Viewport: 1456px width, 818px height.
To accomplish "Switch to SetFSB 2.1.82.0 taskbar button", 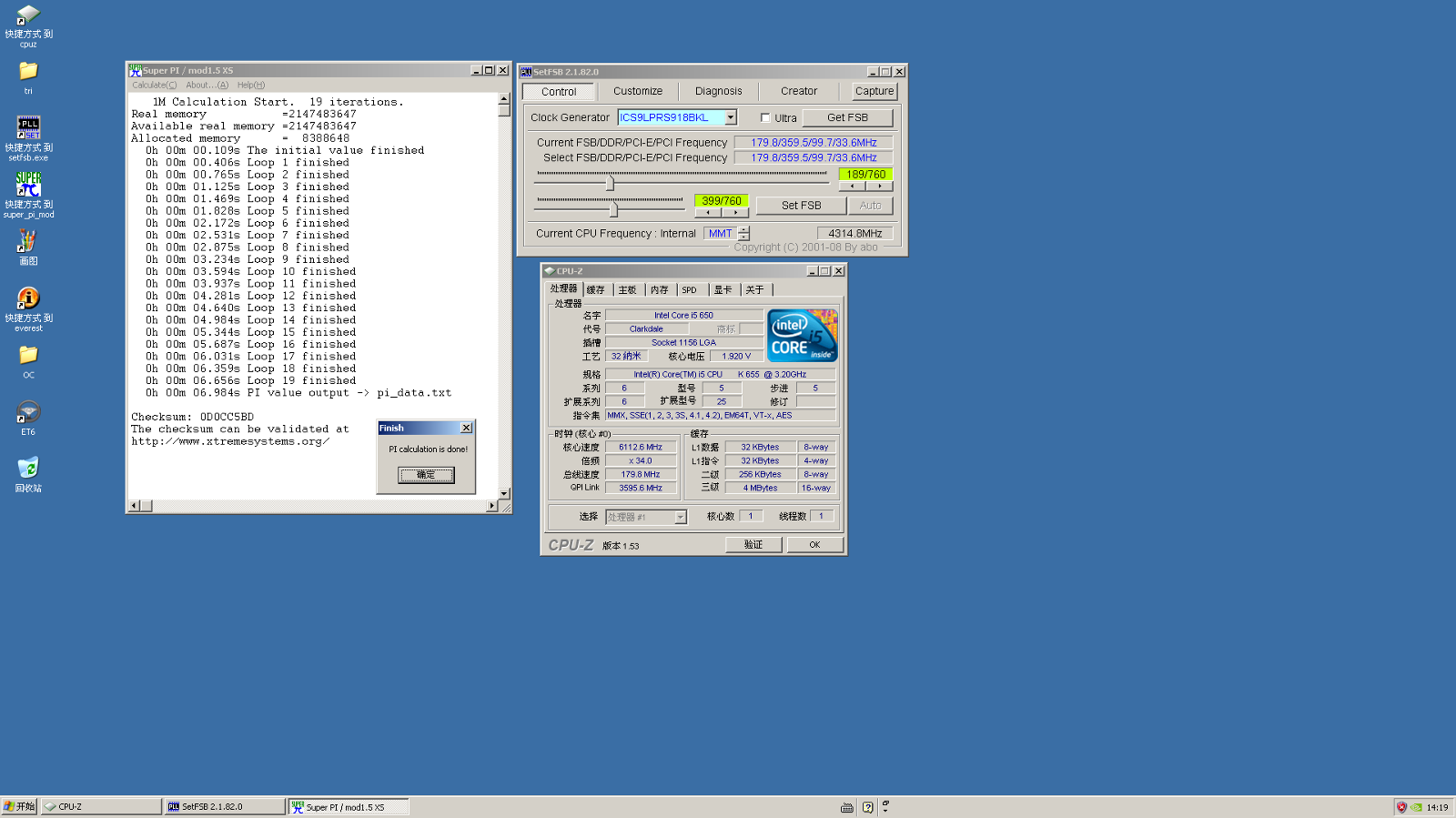I will click(x=225, y=807).
